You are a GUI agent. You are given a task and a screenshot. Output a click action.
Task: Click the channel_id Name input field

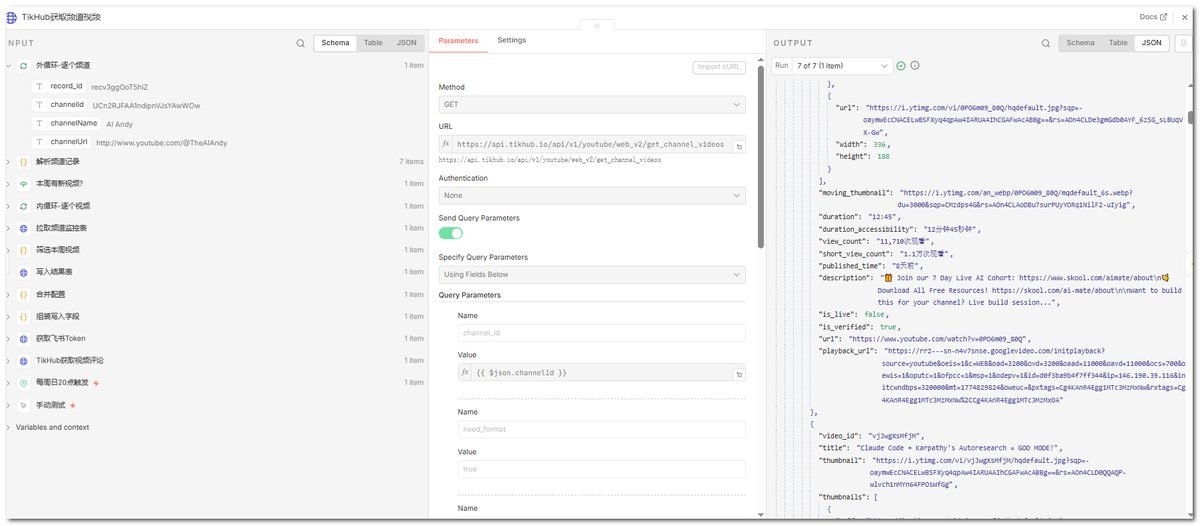tap(602, 332)
